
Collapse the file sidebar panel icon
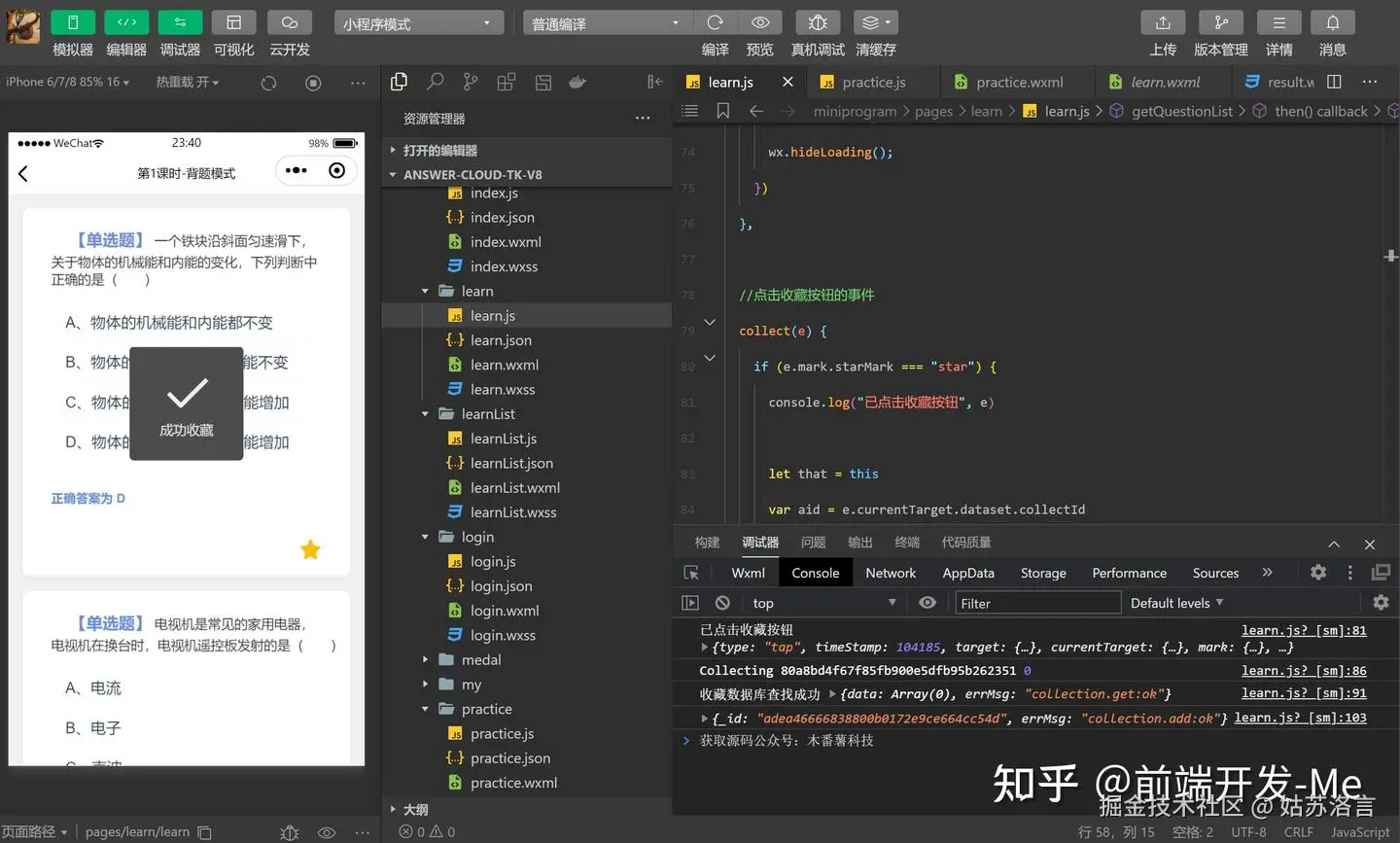654,83
